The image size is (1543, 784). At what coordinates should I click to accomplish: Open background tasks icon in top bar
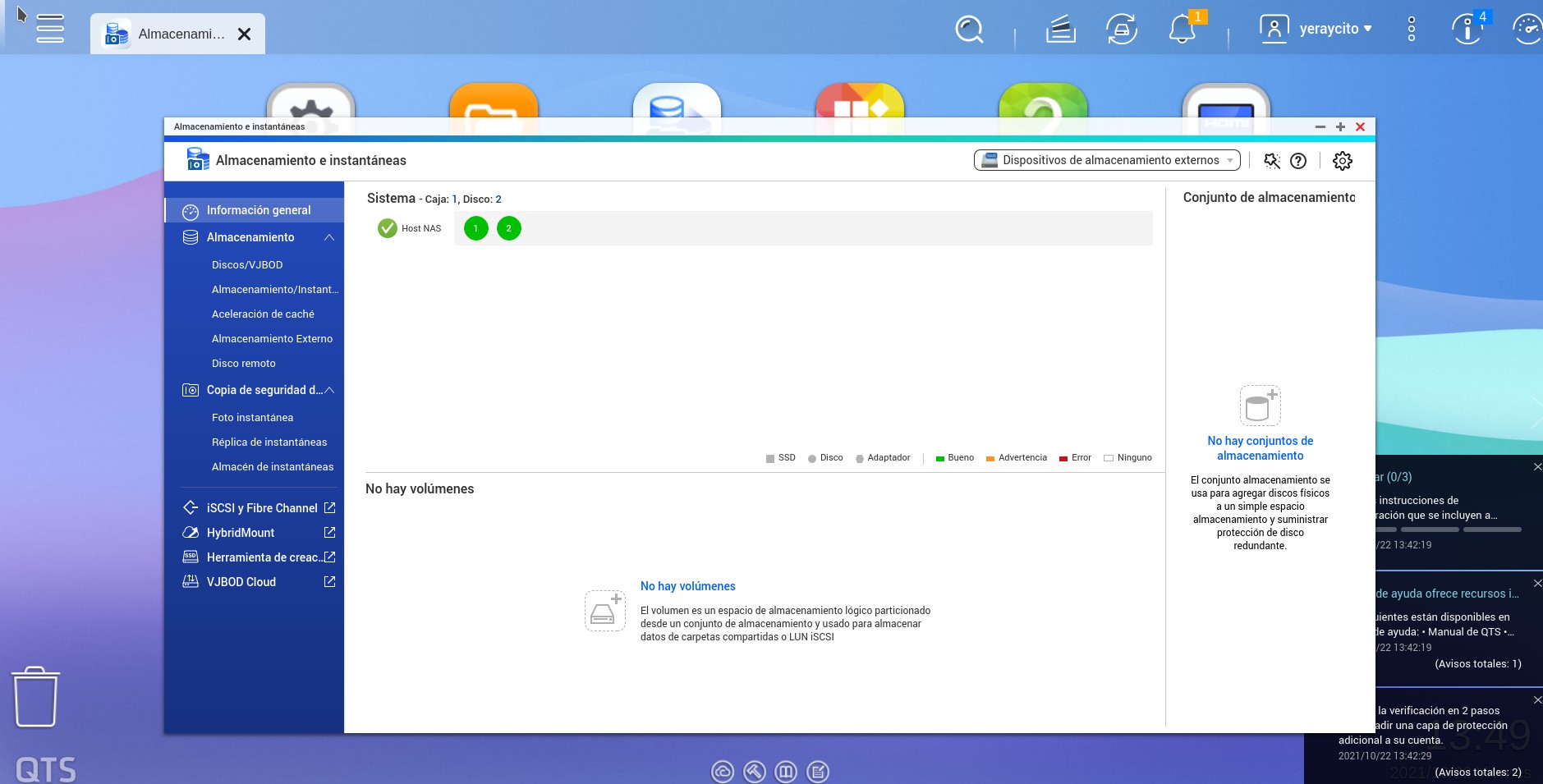point(1060,30)
